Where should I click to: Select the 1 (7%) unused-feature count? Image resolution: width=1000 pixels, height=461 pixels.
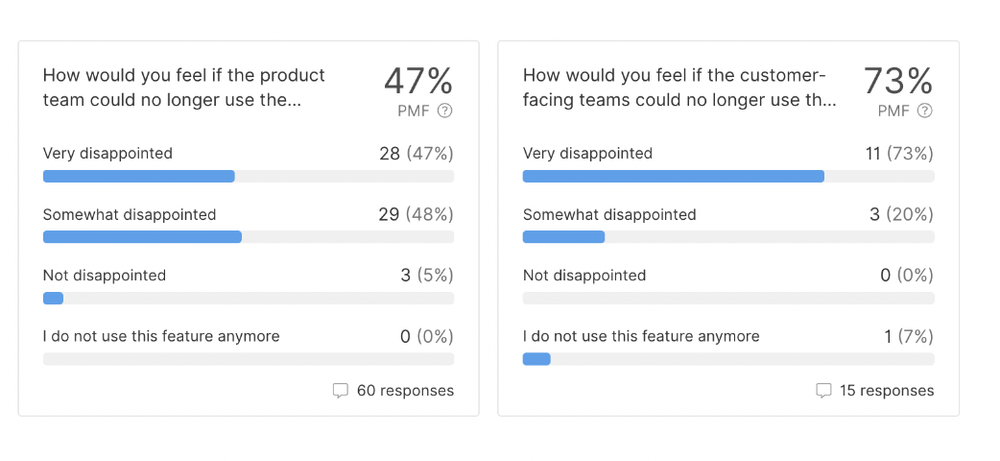click(x=909, y=337)
